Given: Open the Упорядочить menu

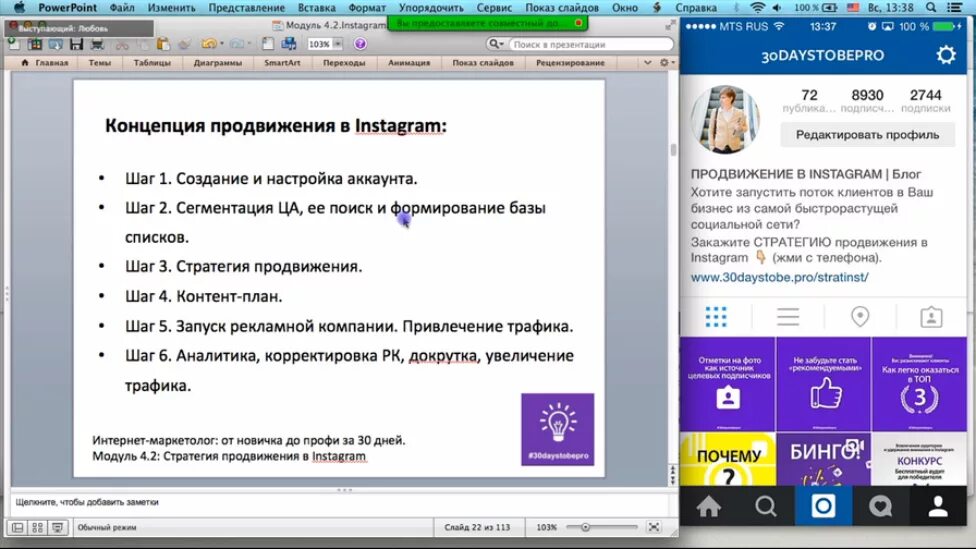Looking at the screenshot, I should coord(431,7).
